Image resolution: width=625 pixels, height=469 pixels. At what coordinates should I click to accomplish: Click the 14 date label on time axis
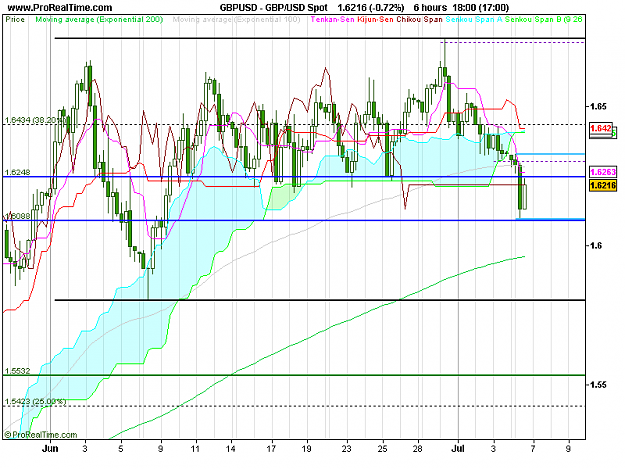[230, 449]
